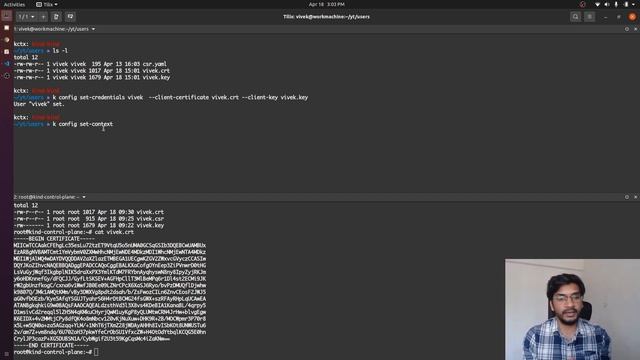Minimize the Tilix window
640x360 pixels.
tap(605, 17)
